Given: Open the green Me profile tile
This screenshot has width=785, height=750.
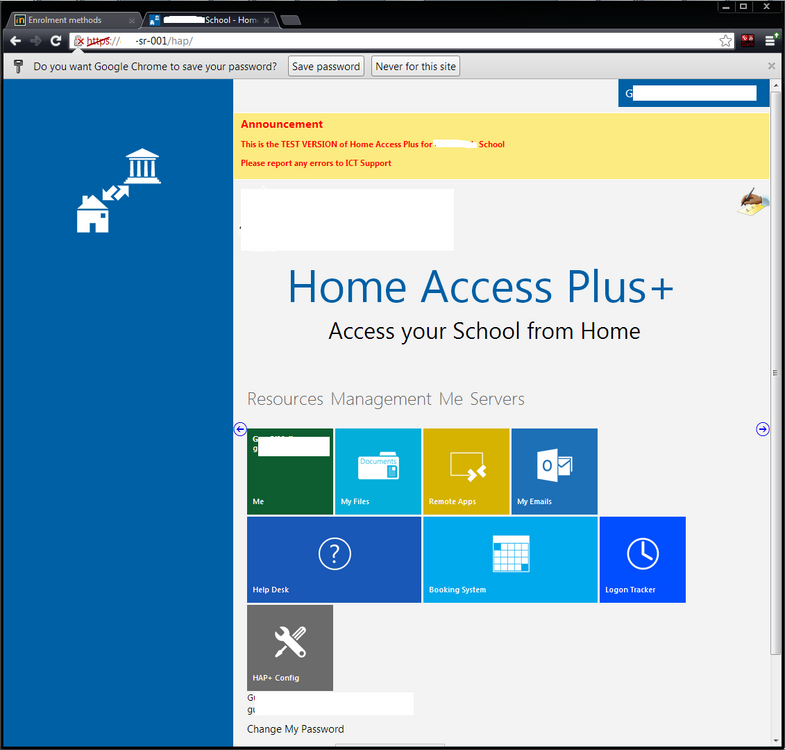Looking at the screenshot, I should (290, 471).
